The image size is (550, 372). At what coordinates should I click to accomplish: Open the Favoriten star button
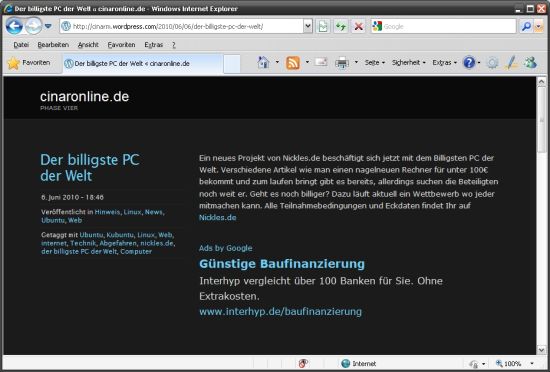pos(29,63)
